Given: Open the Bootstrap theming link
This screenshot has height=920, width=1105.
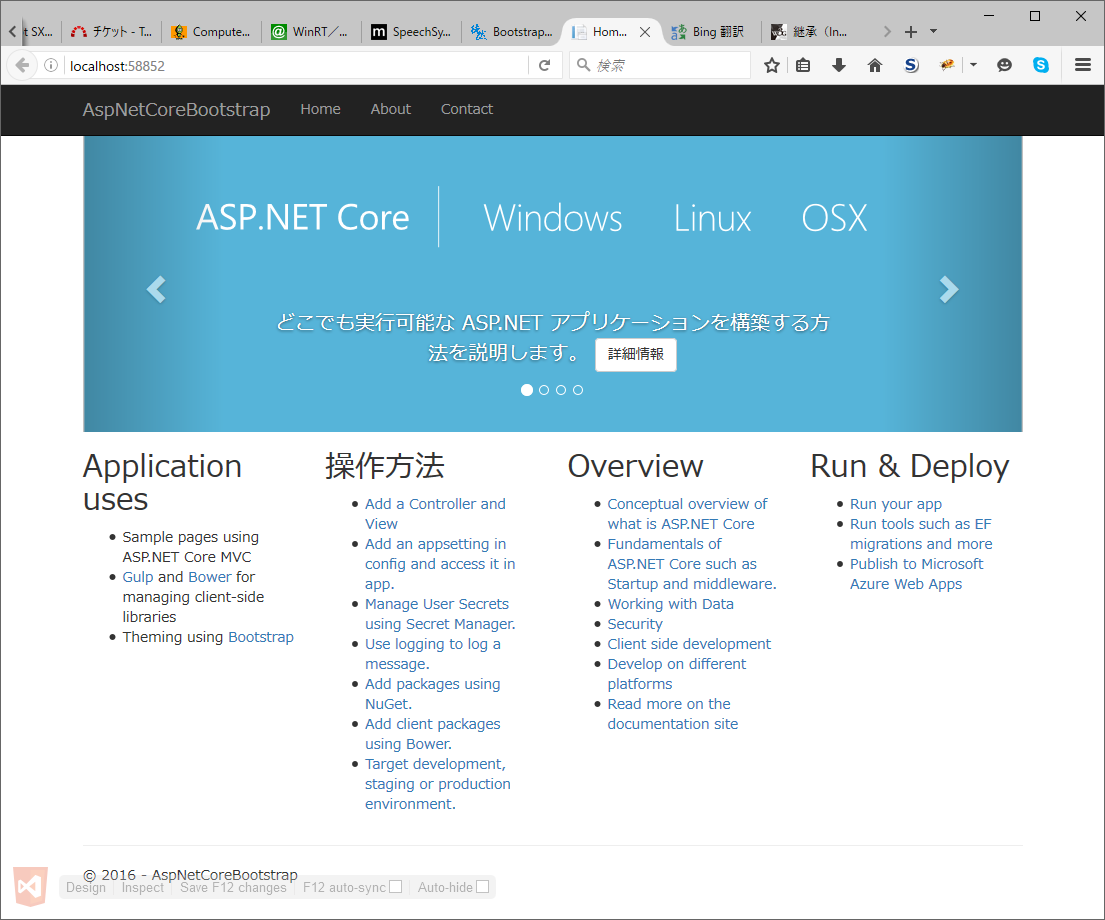Looking at the screenshot, I should pos(261,637).
